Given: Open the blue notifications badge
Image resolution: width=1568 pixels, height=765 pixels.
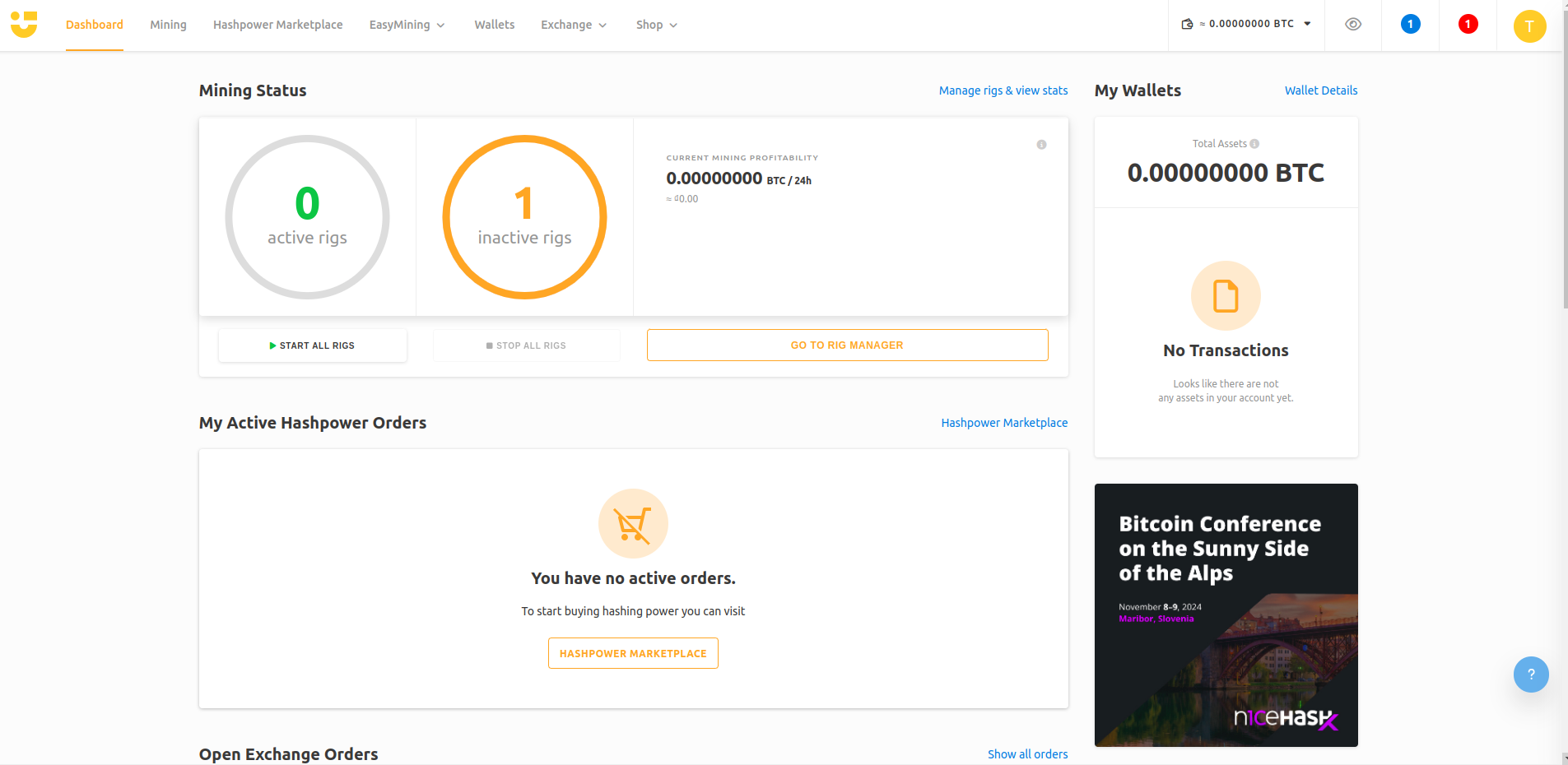Looking at the screenshot, I should pos(1410,24).
